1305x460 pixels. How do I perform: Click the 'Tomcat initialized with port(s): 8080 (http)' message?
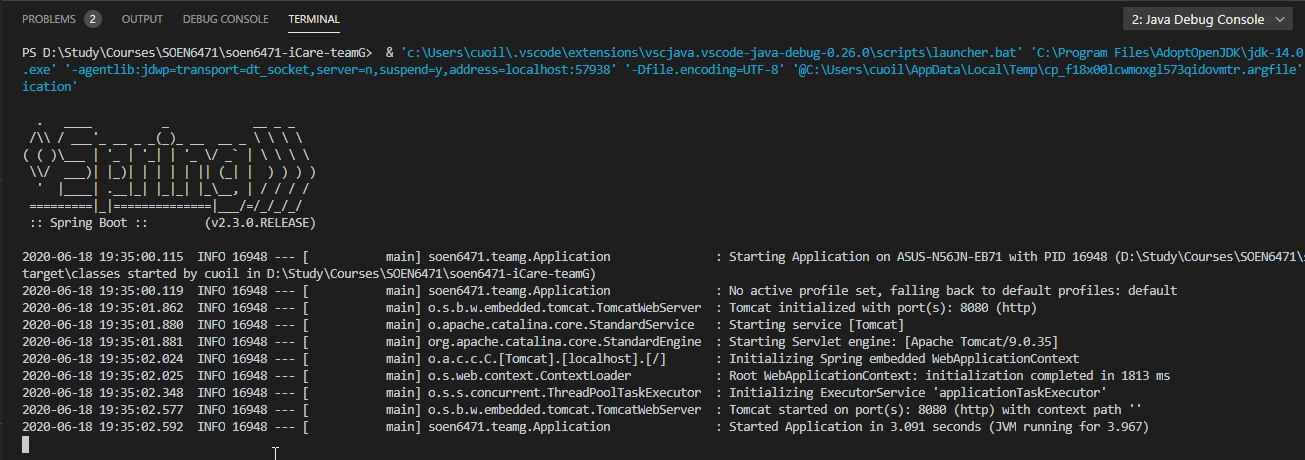tap(882, 308)
